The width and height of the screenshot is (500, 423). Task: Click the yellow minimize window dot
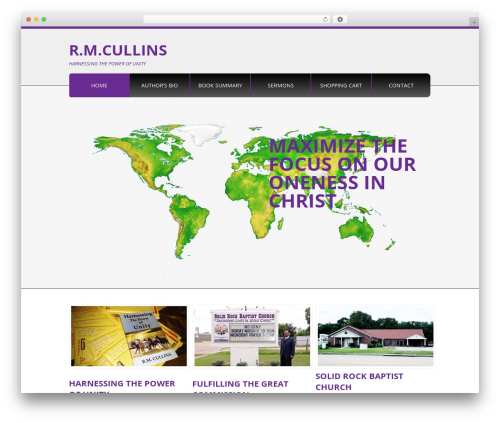pos(36,19)
